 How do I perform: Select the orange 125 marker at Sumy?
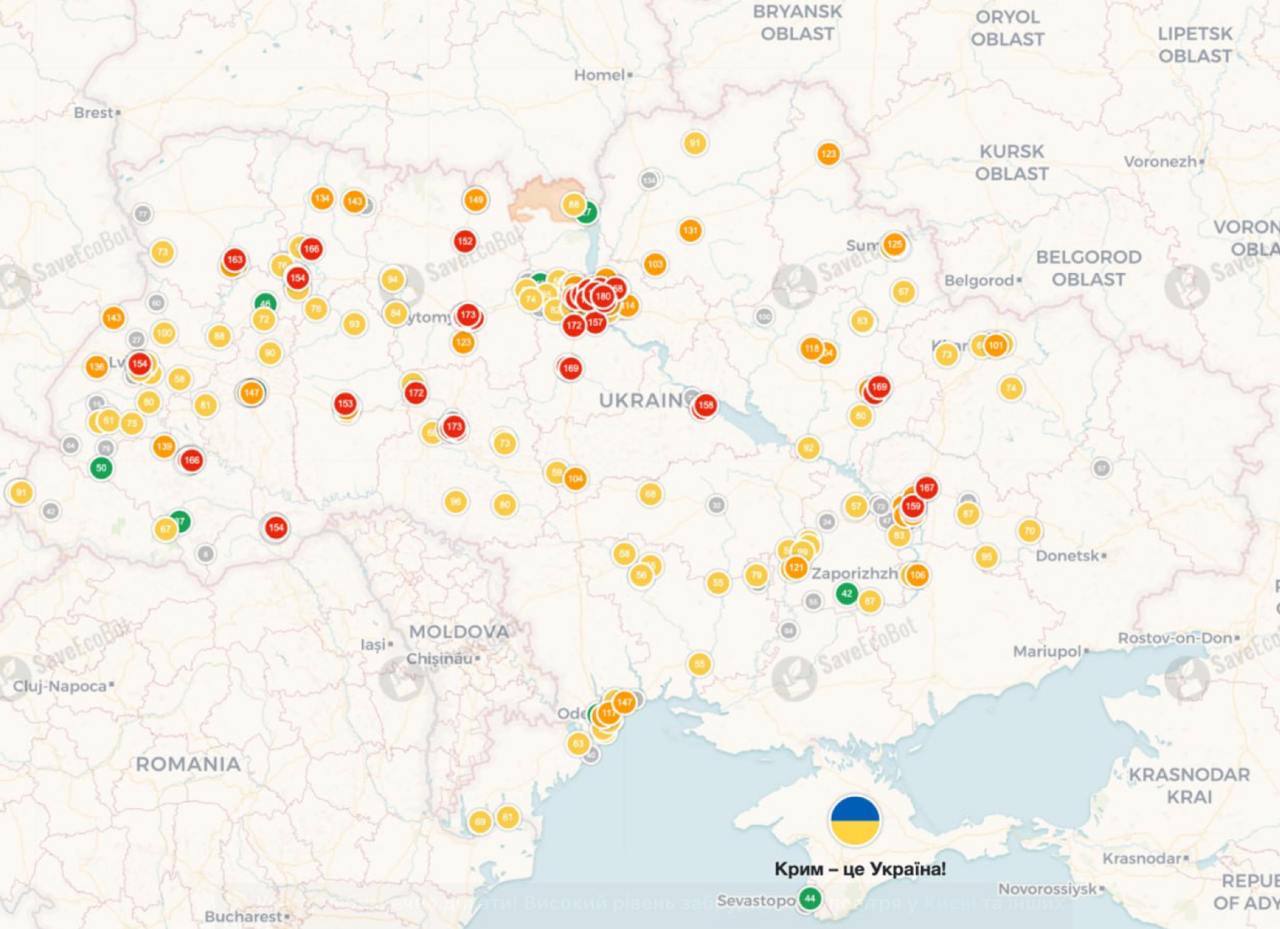point(894,244)
